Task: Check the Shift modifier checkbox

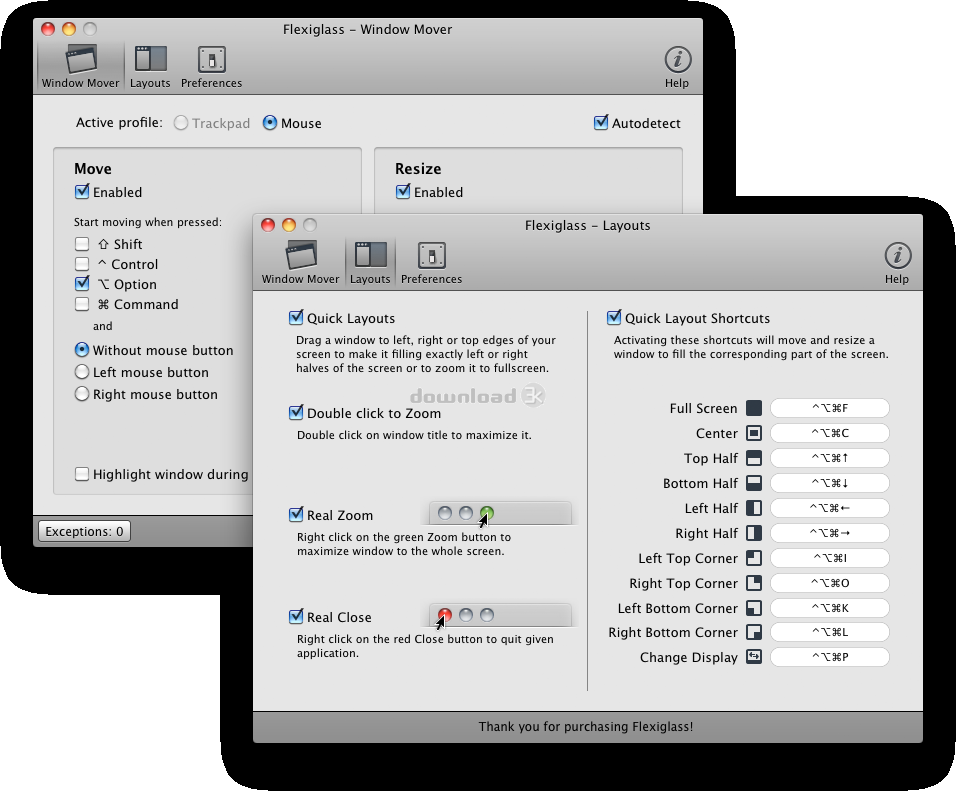Action: click(82, 244)
